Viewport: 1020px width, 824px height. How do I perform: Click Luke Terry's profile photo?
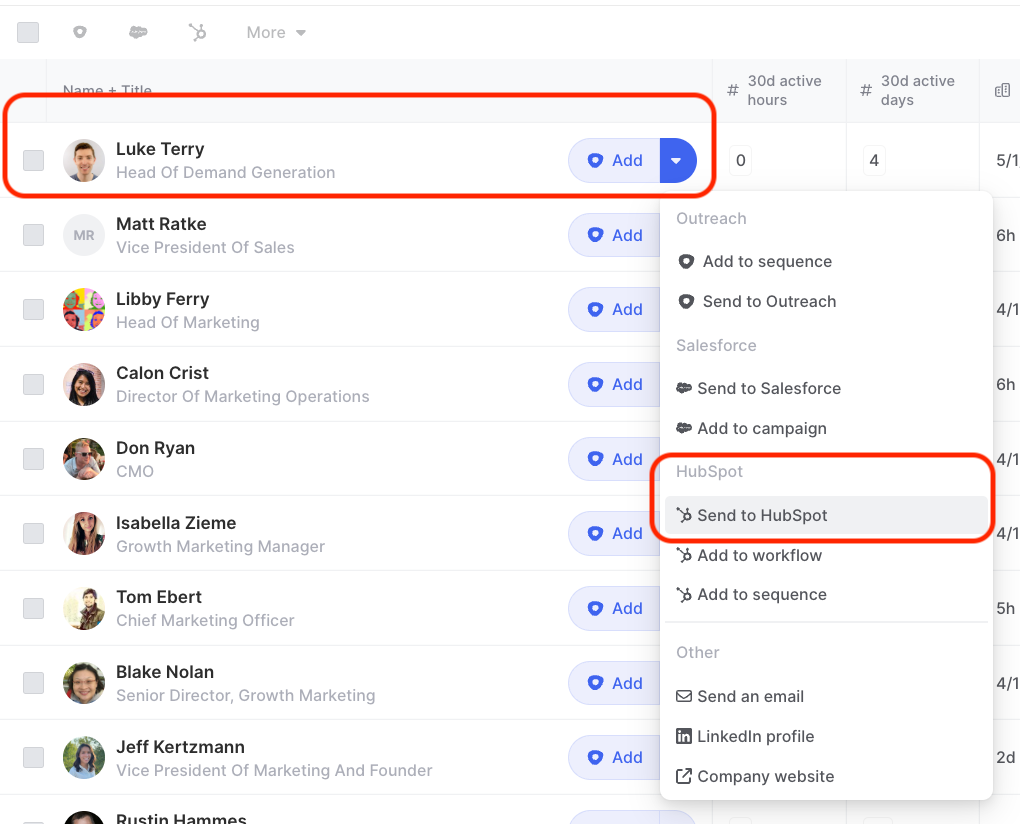click(x=84, y=160)
